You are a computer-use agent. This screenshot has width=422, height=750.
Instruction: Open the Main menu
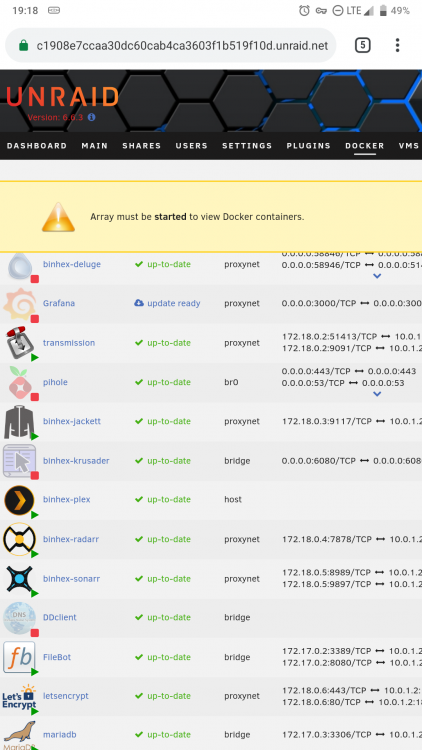[95, 146]
